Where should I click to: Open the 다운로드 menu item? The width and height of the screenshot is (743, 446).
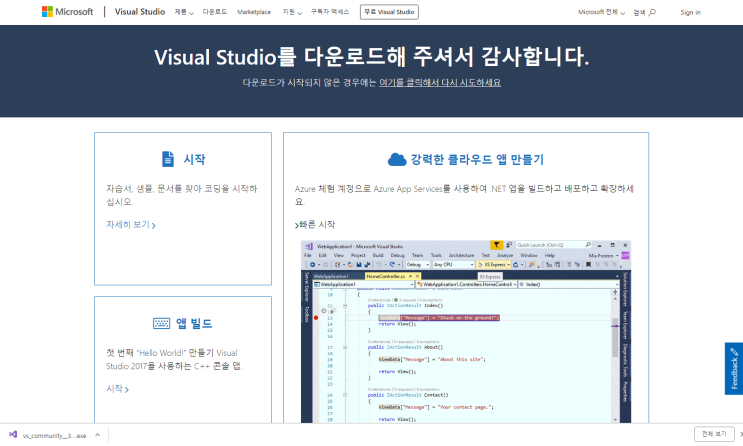point(215,12)
